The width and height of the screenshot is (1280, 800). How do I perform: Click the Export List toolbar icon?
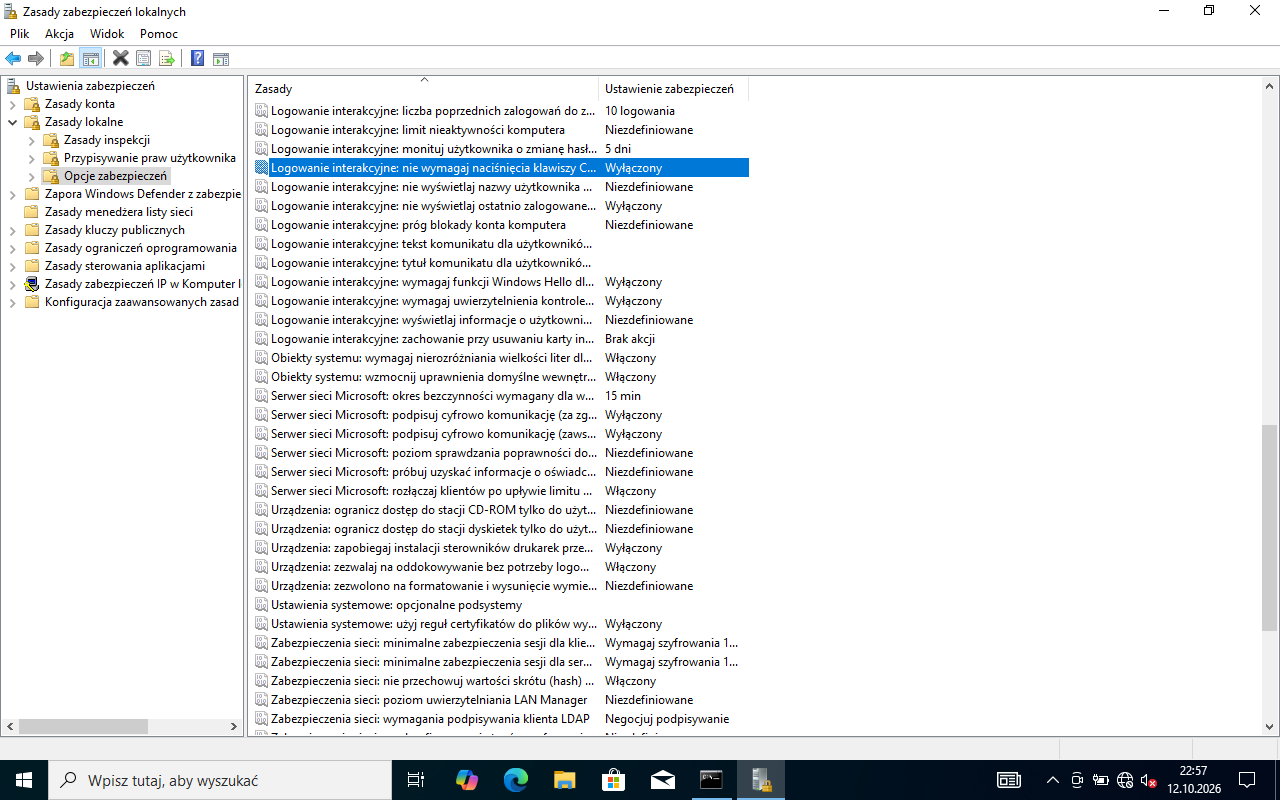click(167, 58)
